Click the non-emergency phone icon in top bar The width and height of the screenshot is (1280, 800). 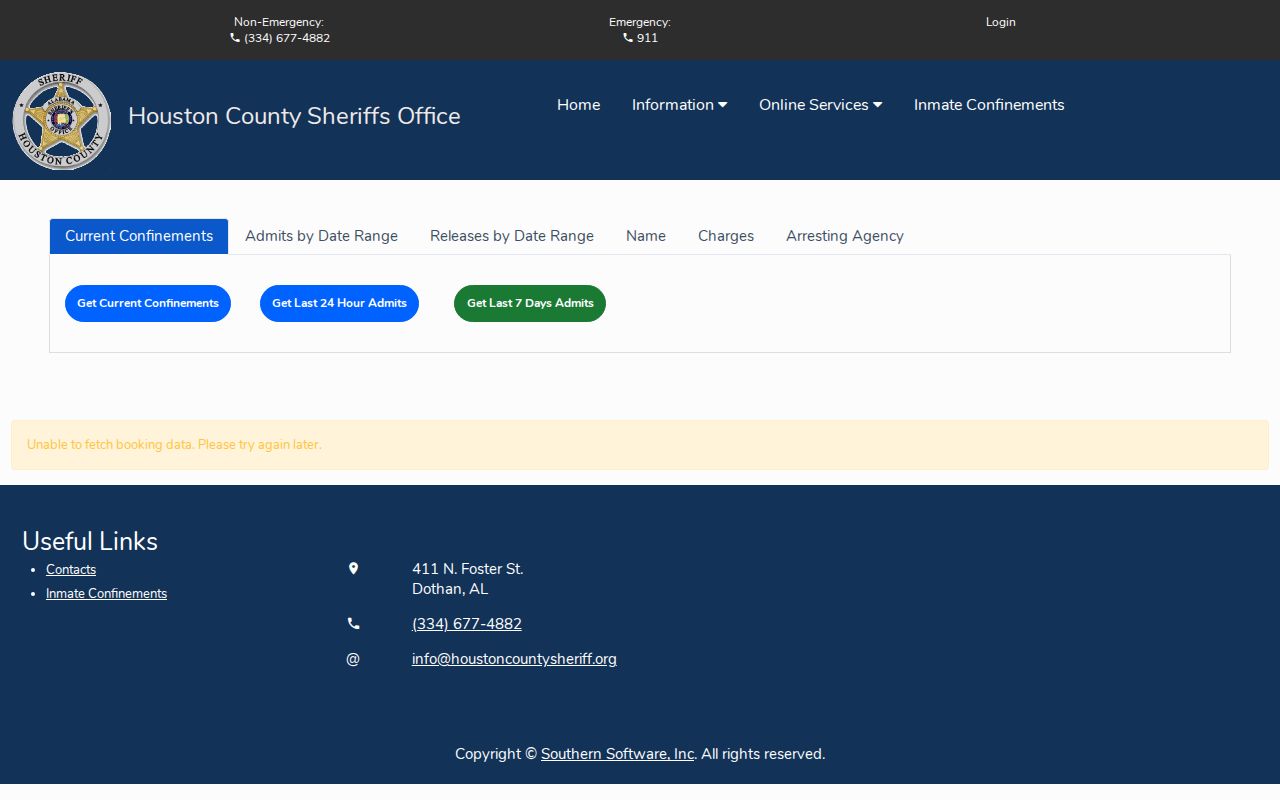(235, 38)
